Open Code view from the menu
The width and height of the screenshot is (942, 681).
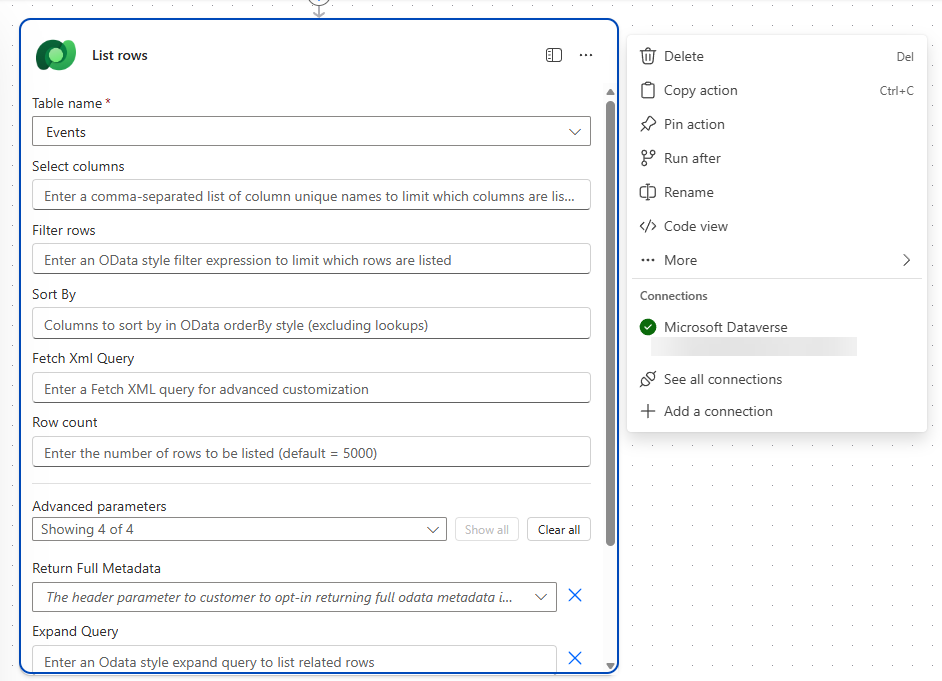tap(695, 226)
